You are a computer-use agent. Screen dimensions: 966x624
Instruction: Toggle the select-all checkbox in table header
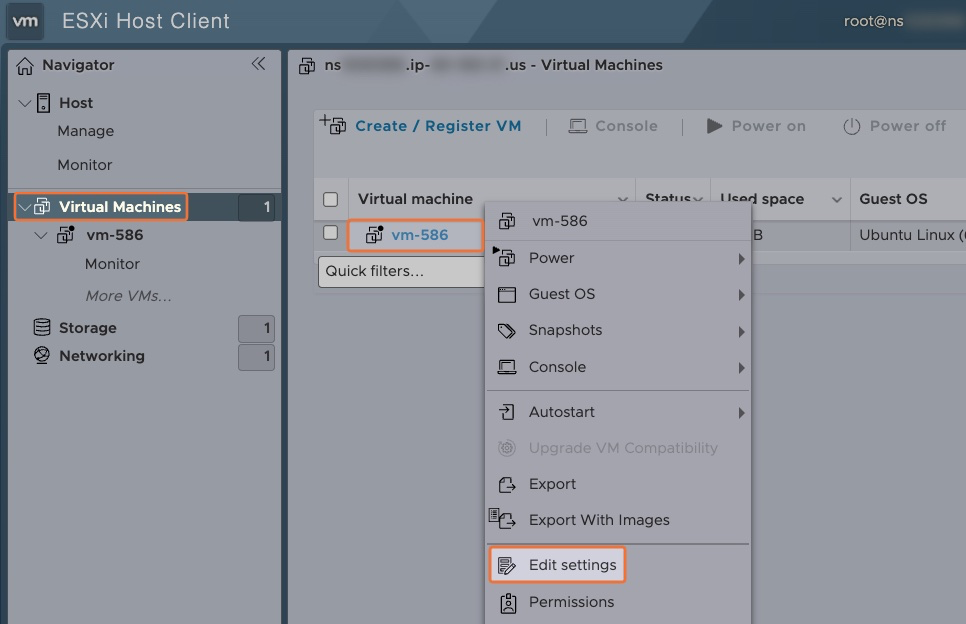pos(331,199)
